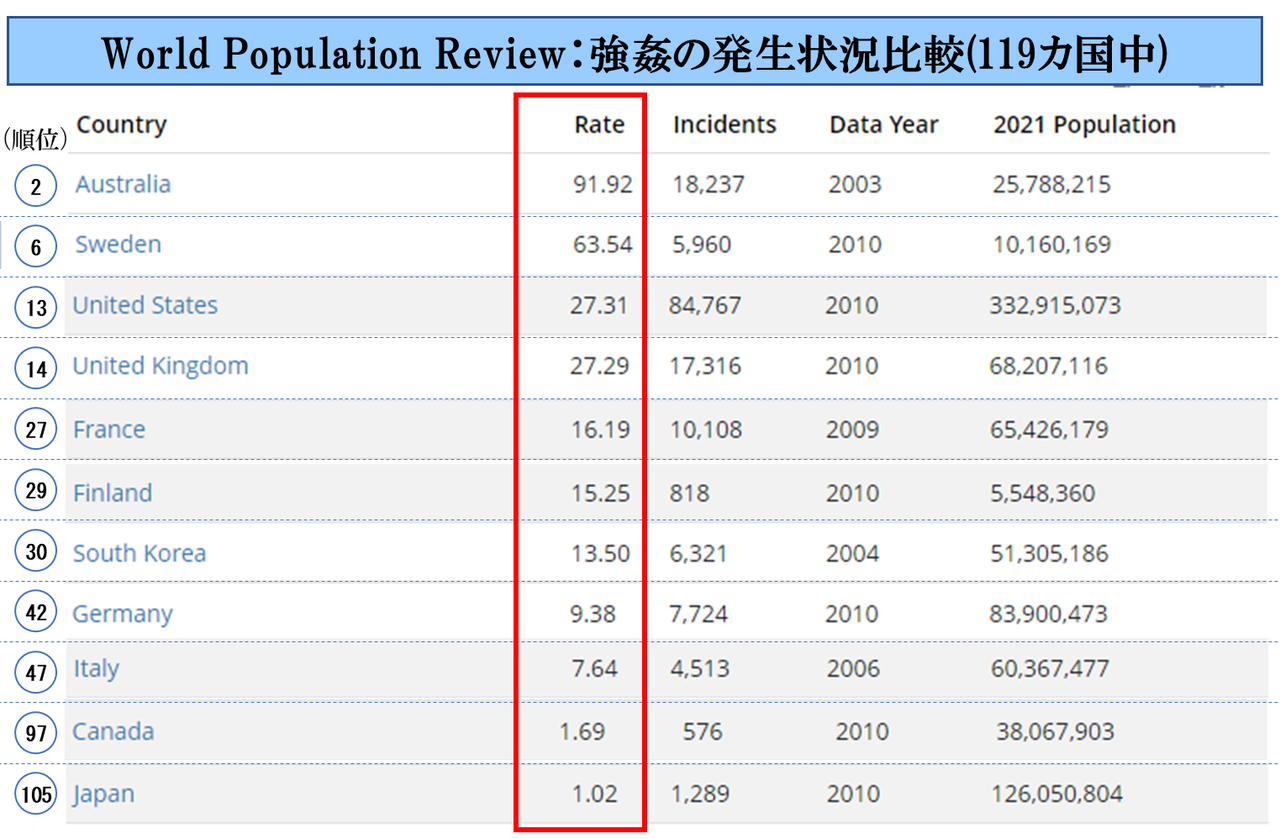Click Japan's rate value 1.02
The width and height of the screenshot is (1280, 839).
click(x=594, y=795)
